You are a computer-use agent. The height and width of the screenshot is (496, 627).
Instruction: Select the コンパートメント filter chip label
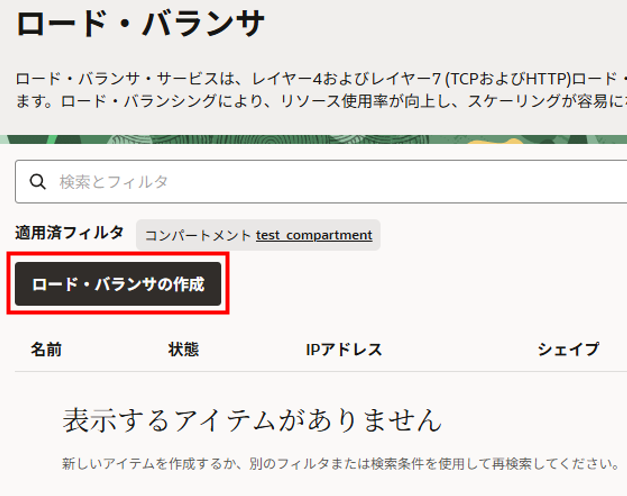[x=198, y=236]
